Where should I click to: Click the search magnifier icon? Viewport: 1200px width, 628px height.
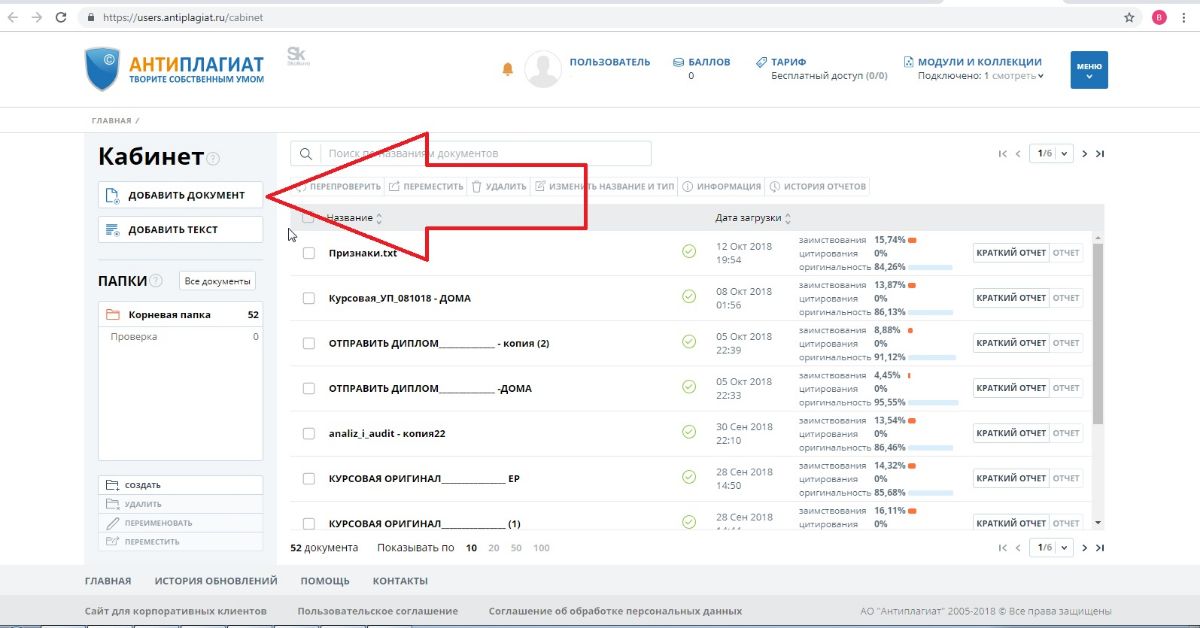click(305, 154)
